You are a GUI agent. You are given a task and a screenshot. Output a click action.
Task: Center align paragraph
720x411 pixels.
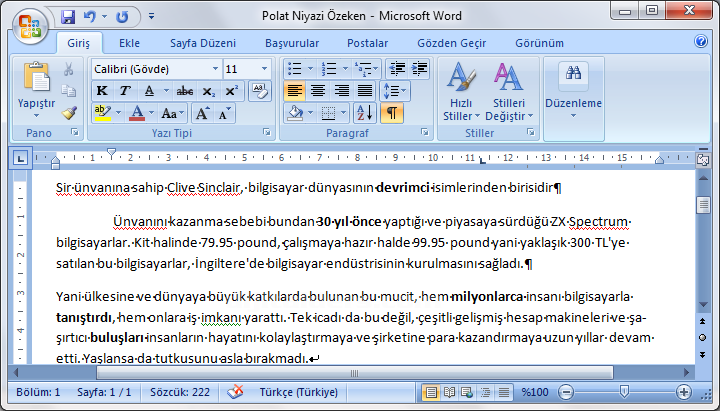(x=318, y=91)
